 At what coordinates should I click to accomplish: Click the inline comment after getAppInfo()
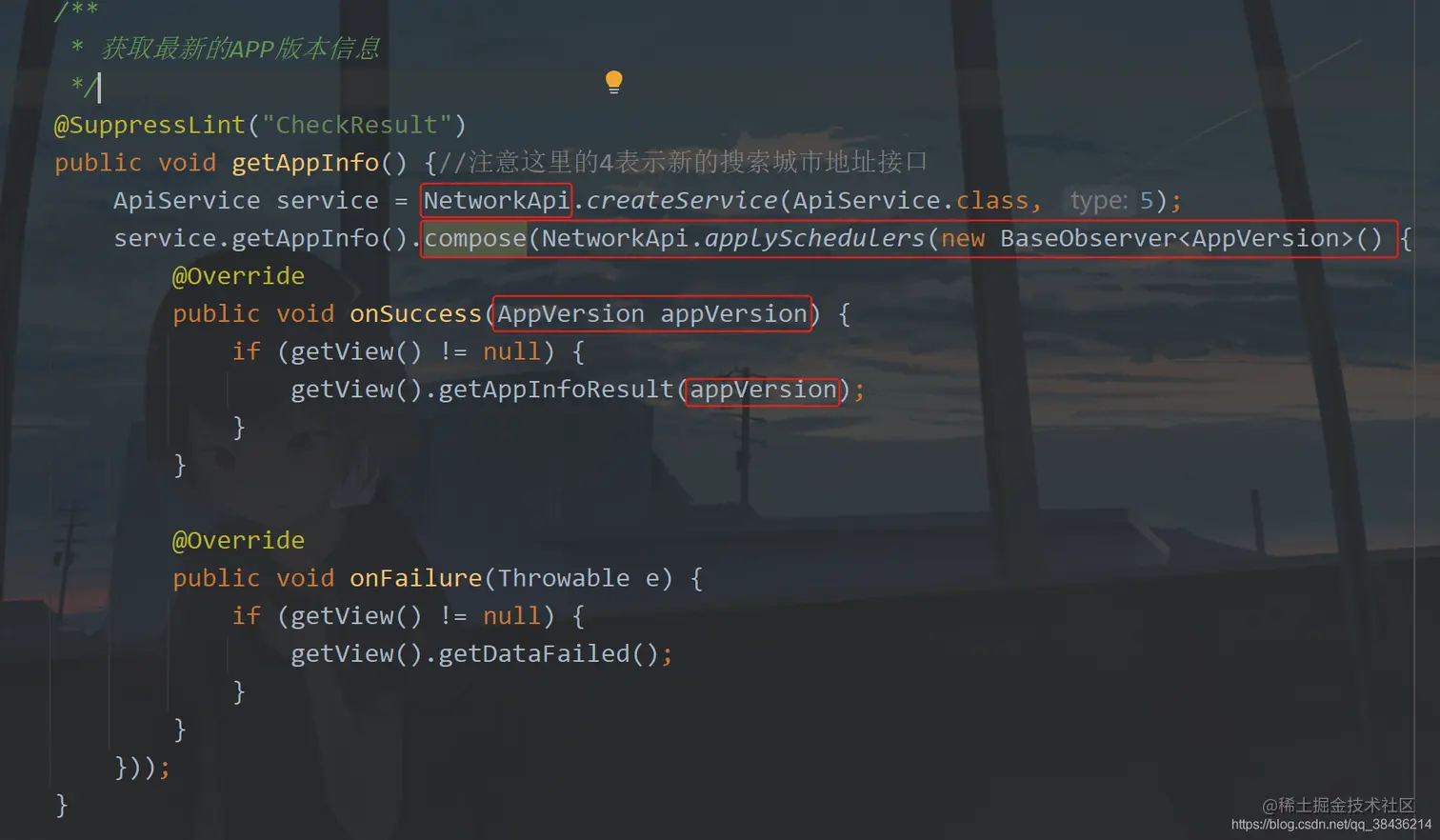pos(683,163)
